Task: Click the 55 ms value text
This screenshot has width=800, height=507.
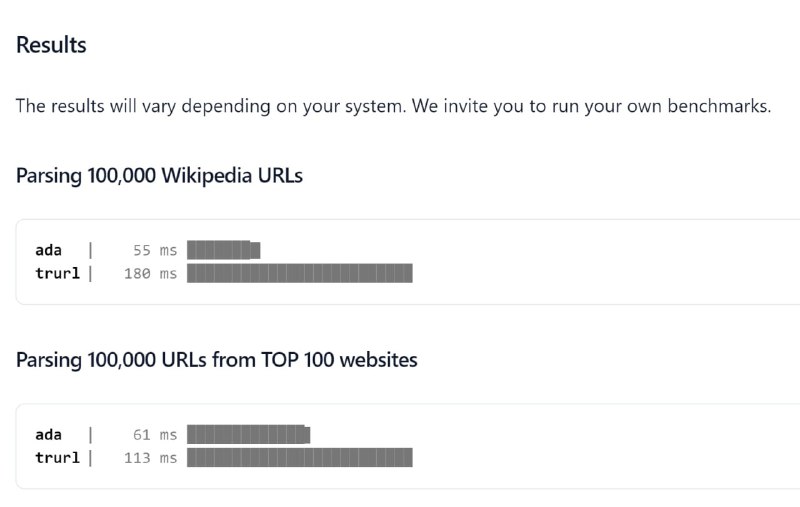Action: [x=155, y=250]
